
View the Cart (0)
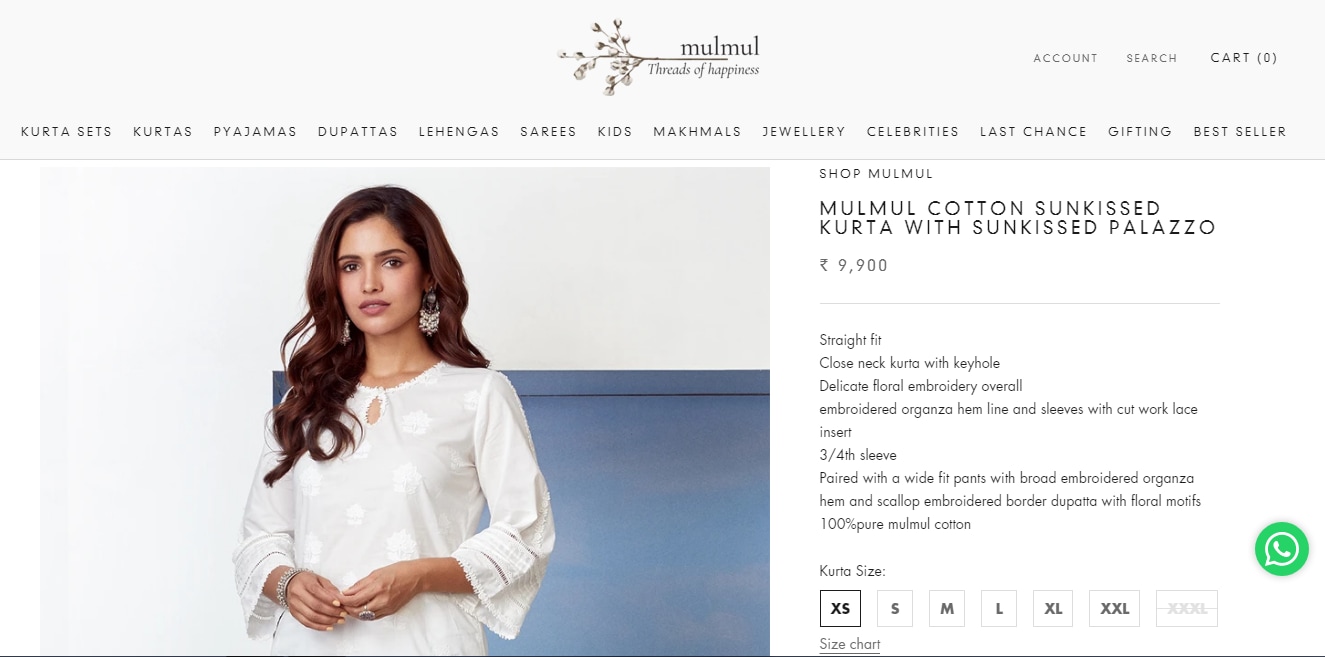click(x=1244, y=58)
